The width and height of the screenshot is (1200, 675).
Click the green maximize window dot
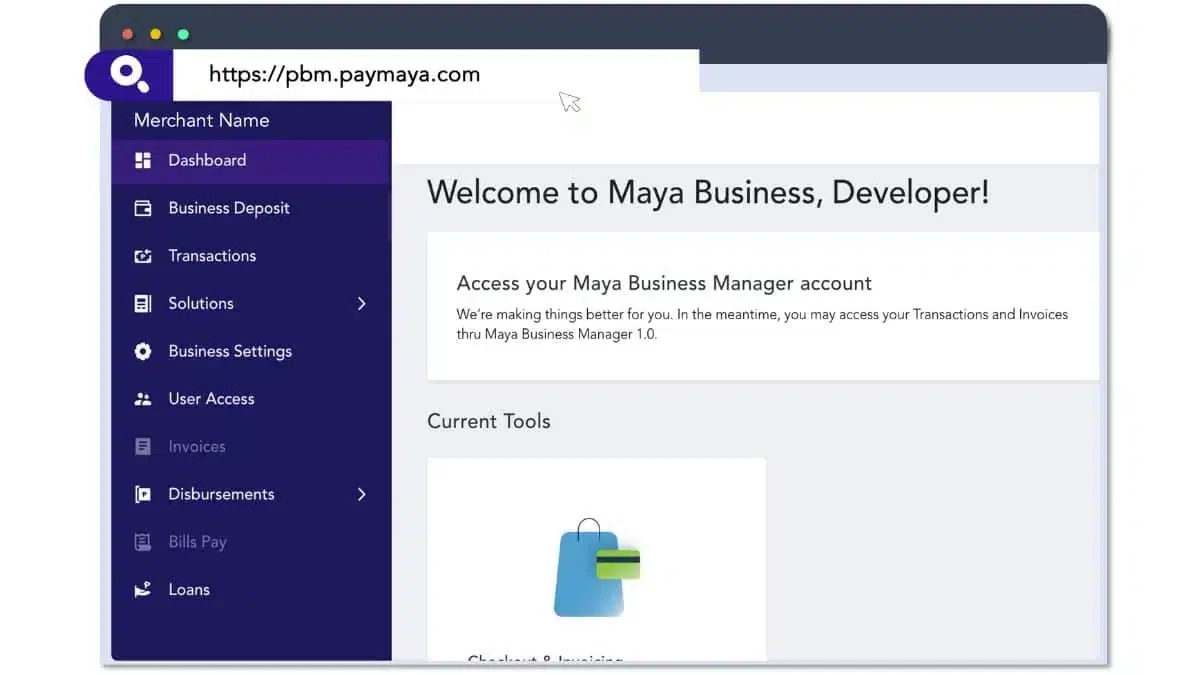pos(183,34)
